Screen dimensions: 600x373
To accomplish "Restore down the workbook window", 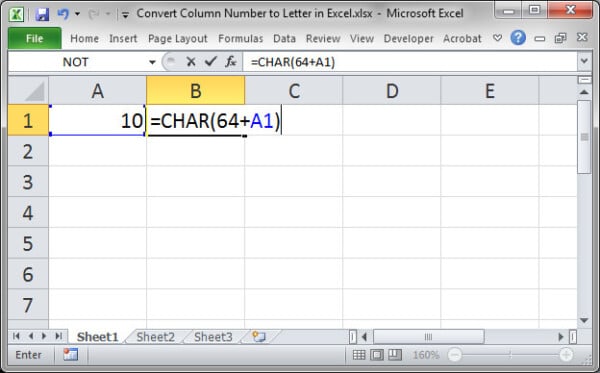I will 561,38.
